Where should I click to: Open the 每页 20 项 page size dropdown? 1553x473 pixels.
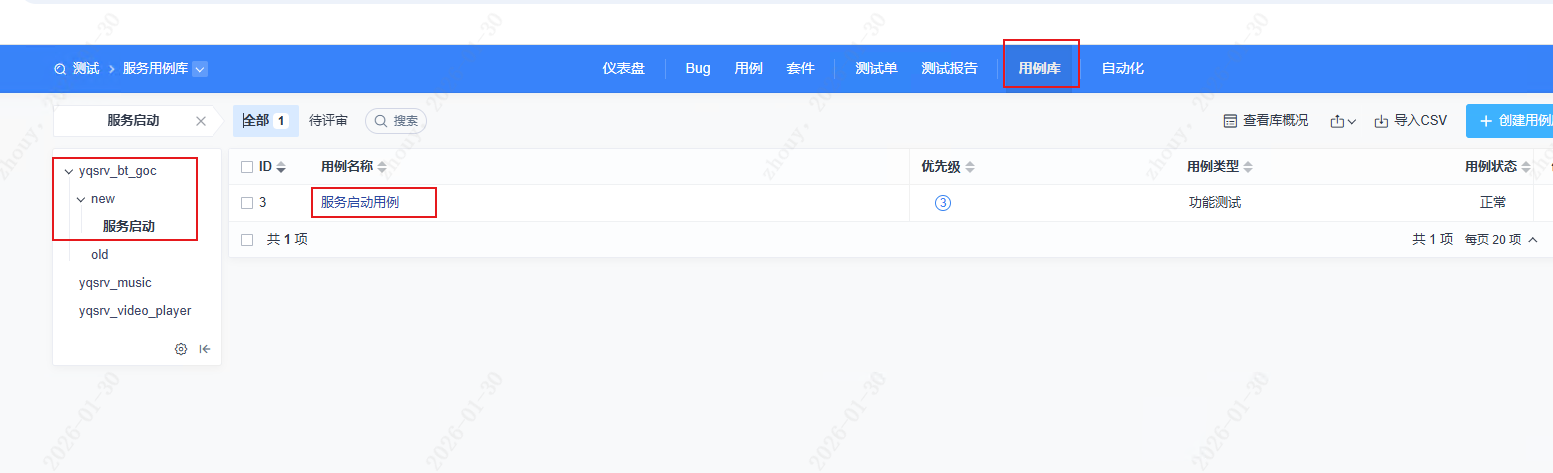[1502, 240]
